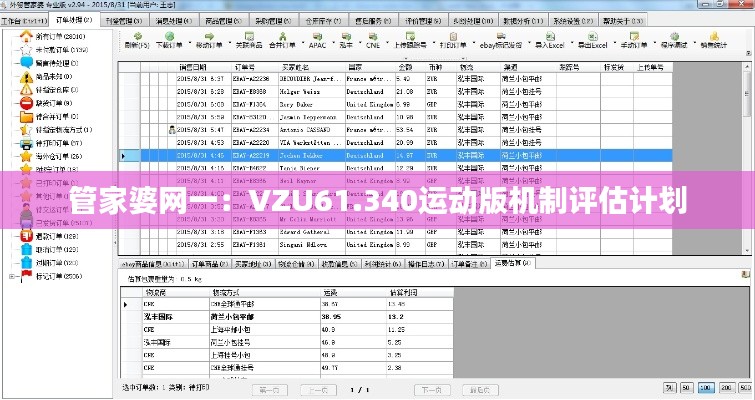The height and width of the screenshot is (400, 755).
Task: Click the ebay mark-shipped truck icon
Action: click(x=501, y=36)
